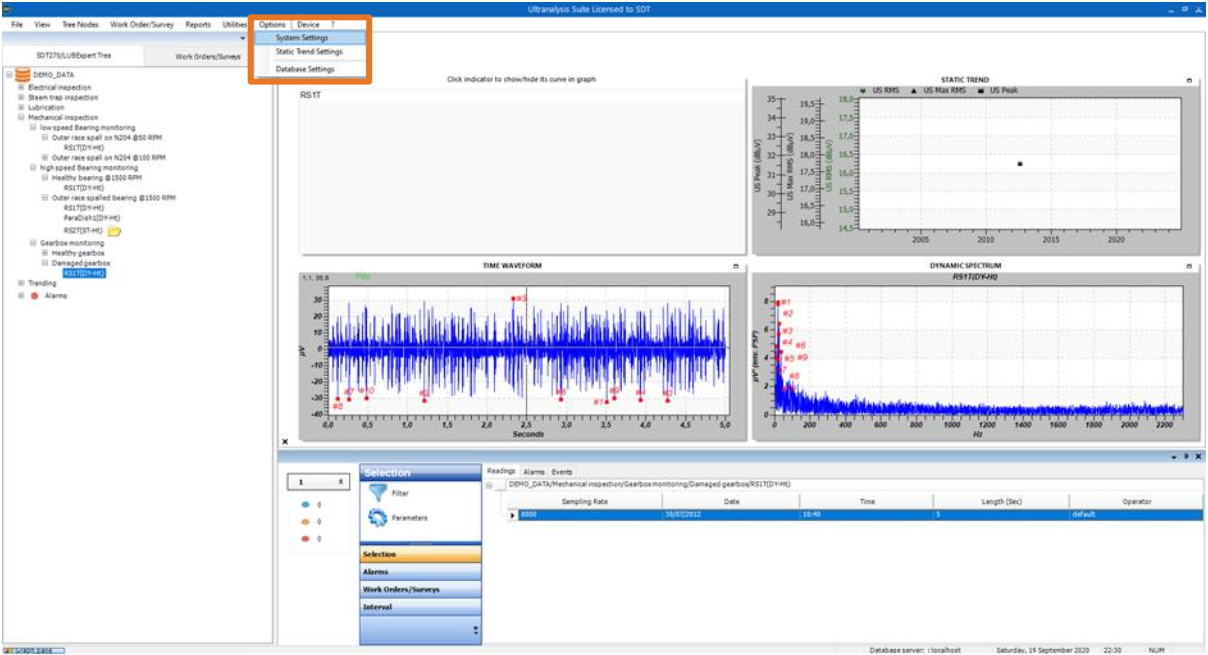Maximize the Dynamic Spectrum graph panel
The width and height of the screenshot is (1208, 655).
point(1189,267)
